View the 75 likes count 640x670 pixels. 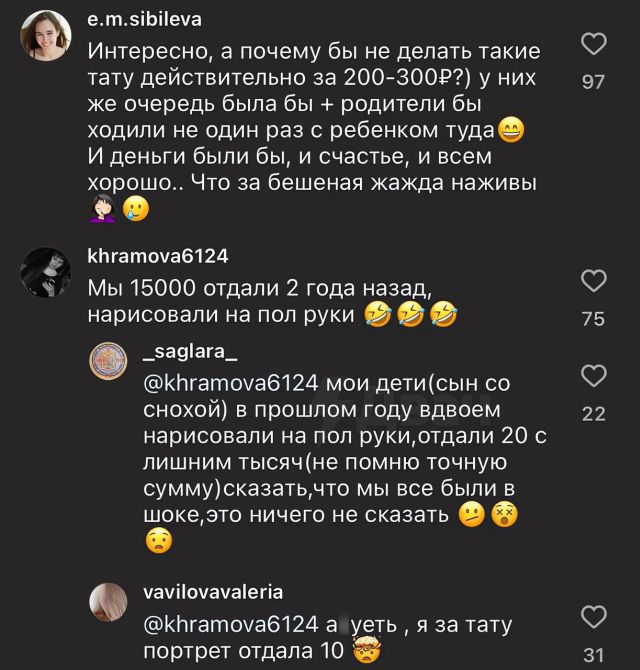tap(594, 319)
